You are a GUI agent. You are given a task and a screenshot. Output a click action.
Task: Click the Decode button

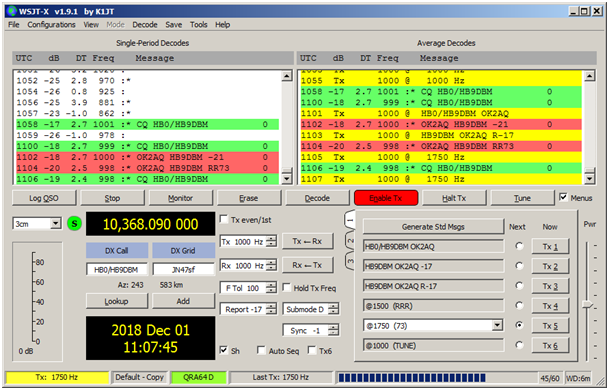[x=317, y=198]
